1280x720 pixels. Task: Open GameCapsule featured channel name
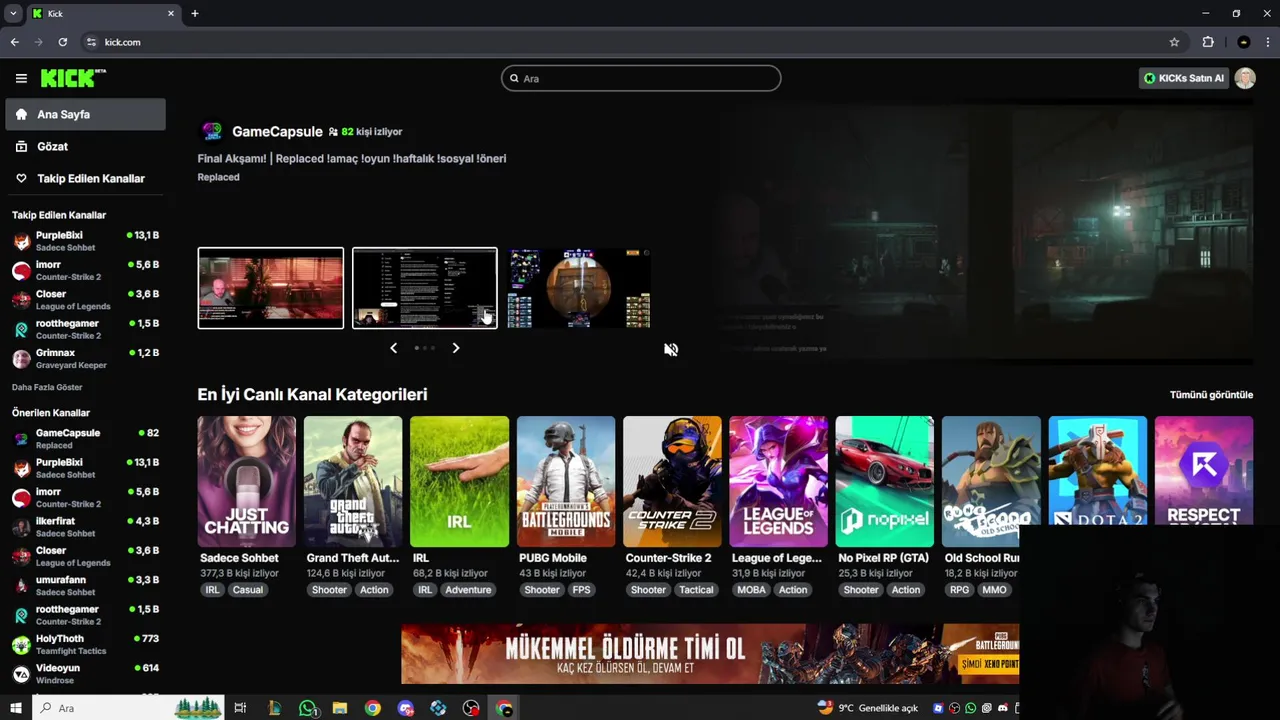[277, 132]
